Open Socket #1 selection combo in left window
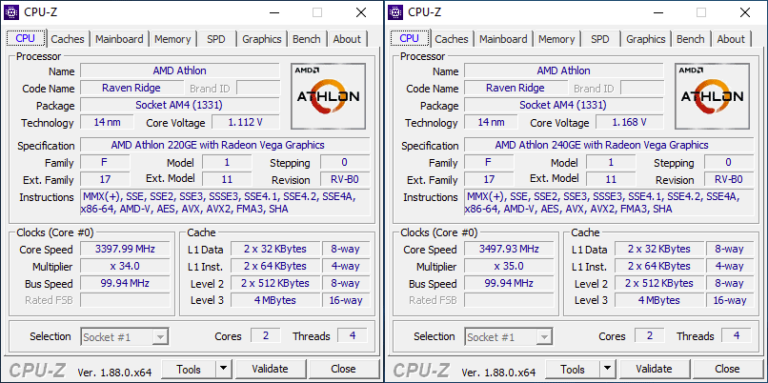 pos(124,336)
